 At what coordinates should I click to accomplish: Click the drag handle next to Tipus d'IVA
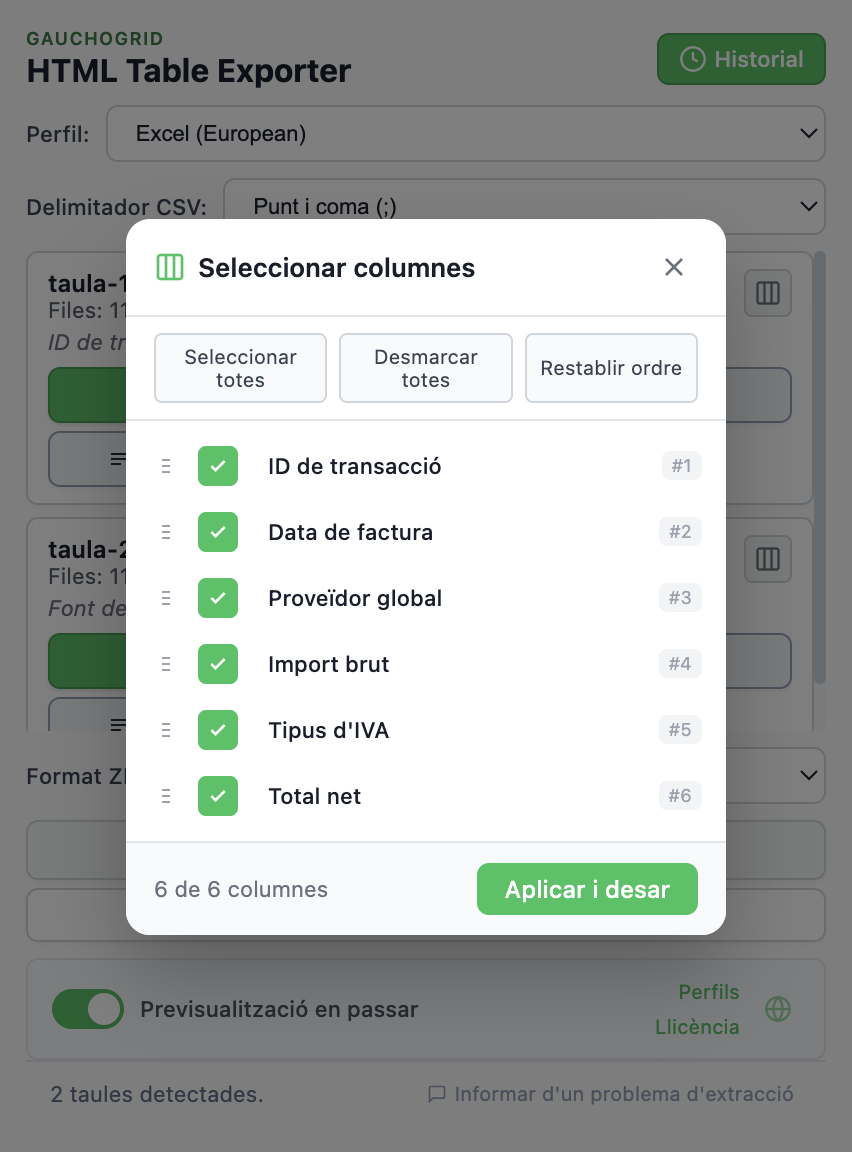[166, 730]
